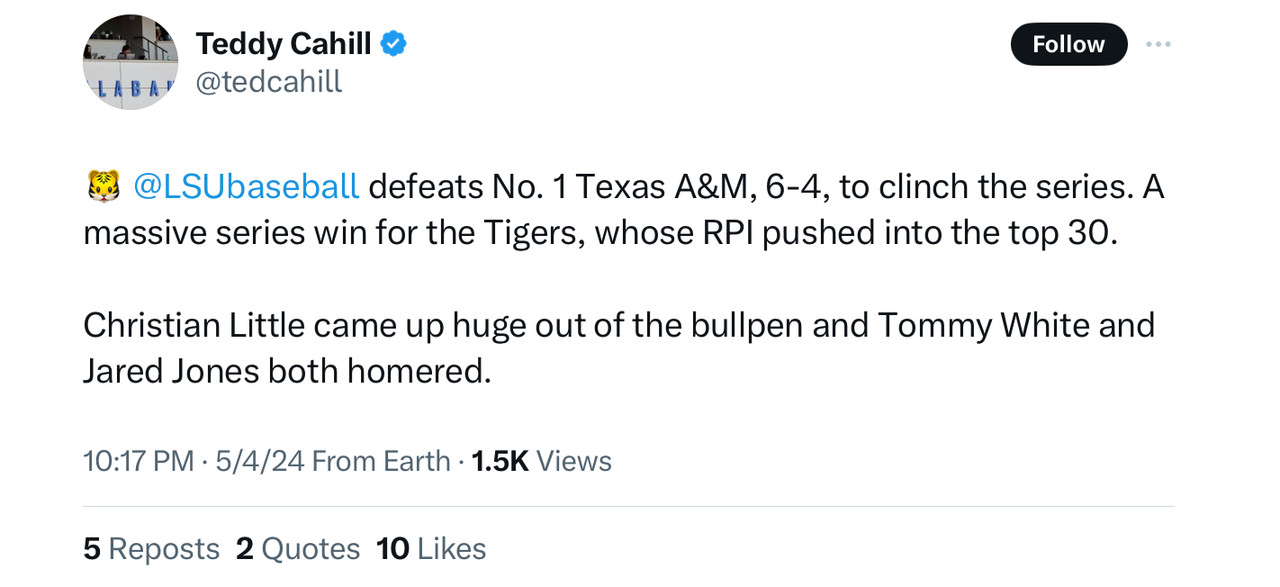The image size is (1280, 587).
Task: Click the 5/4/24 date
Action: click(258, 461)
